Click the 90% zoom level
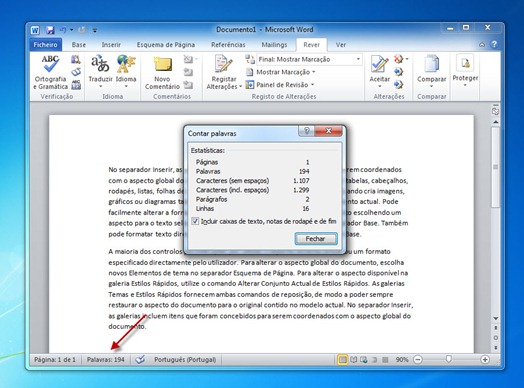Viewport: 524px width, 388px height. [402, 360]
